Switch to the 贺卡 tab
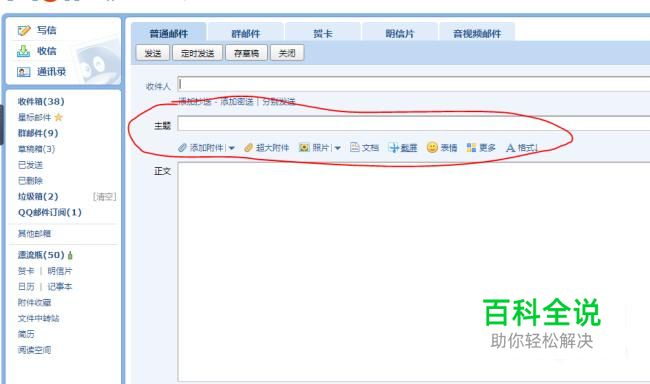The width and height of the screenshot is (650, 384). 323,33
